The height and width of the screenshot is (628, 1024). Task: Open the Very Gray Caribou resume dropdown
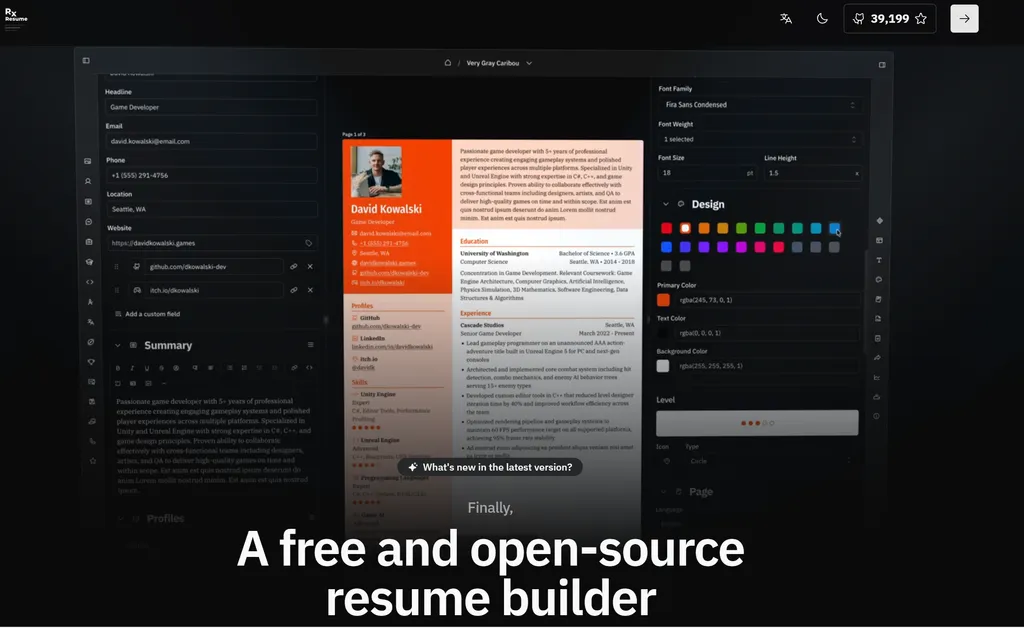tap(499, 63)
